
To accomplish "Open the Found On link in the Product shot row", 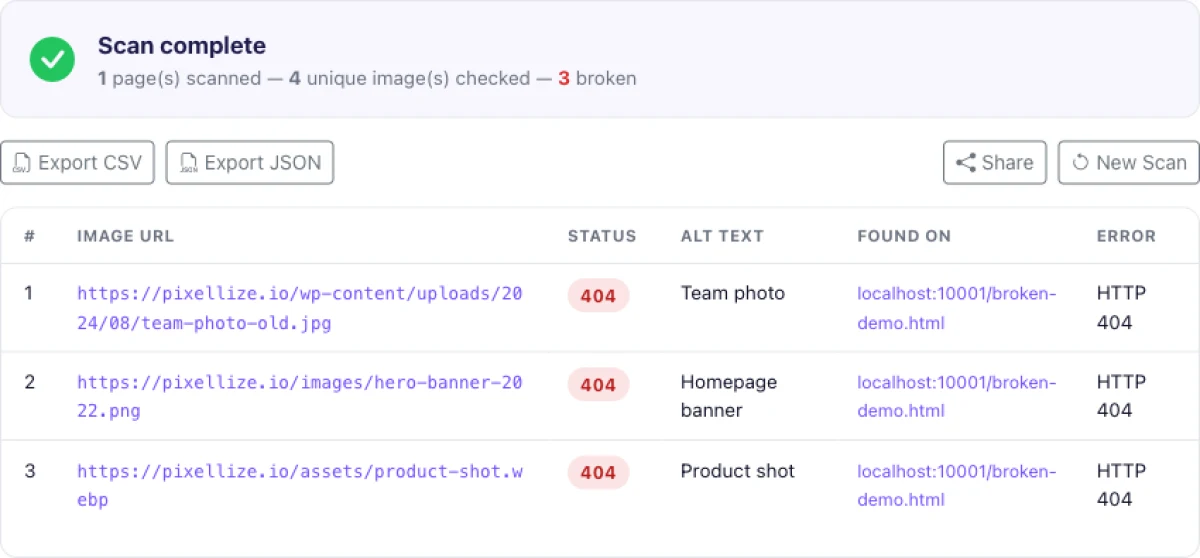I will tap(956, 485).
